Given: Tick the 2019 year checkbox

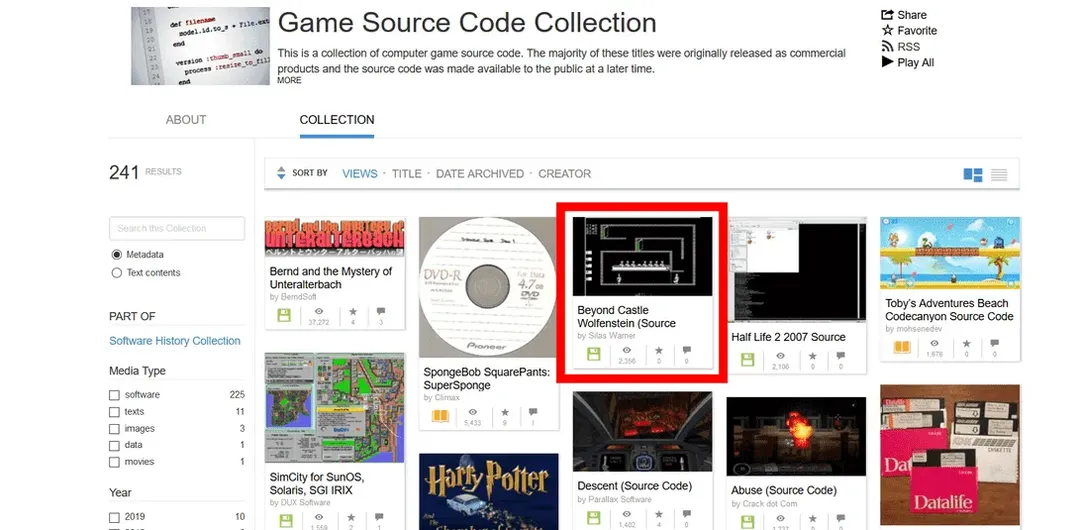Looking at the screenshot, I should tap(115, 517).
